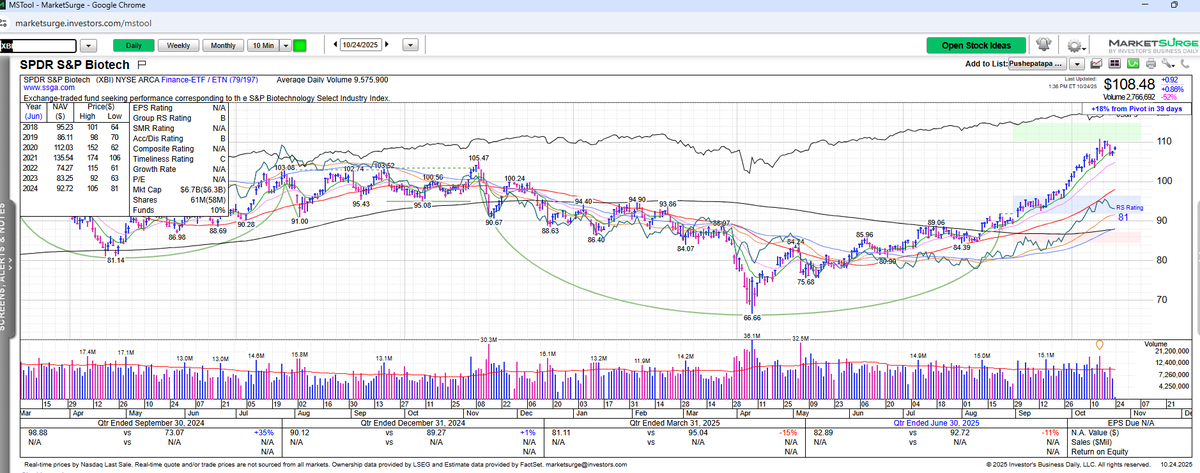Screen dimensions: 1200x473
Task: Click the +18% from Pivot note
Action: [x=1136, y=108]
